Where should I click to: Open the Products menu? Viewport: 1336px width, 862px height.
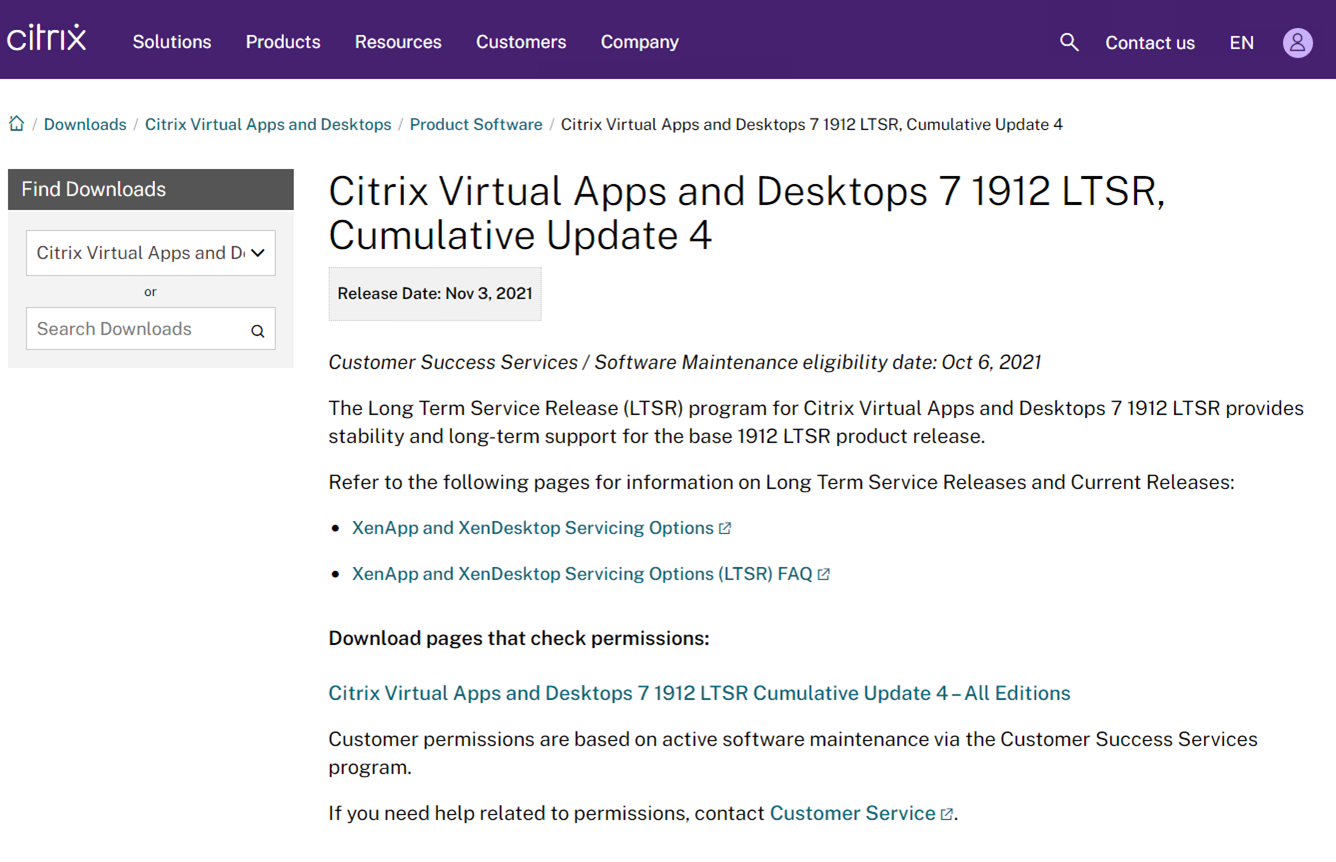[283, 42]
